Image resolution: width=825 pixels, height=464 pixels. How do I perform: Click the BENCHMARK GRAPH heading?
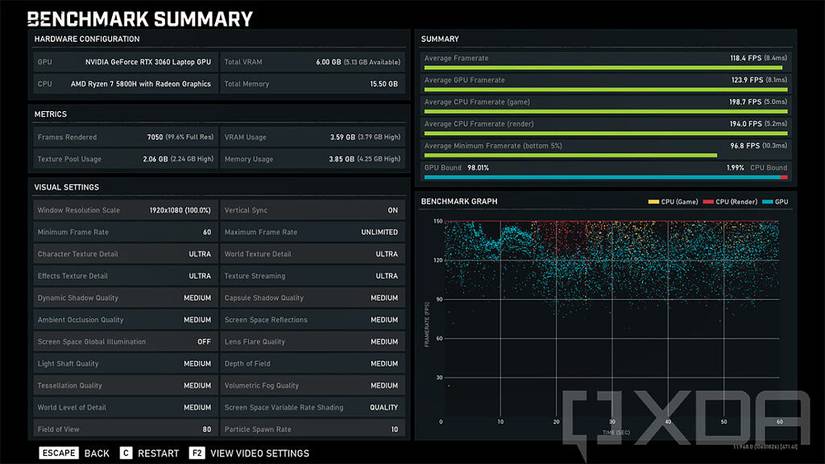coord(459,201)
